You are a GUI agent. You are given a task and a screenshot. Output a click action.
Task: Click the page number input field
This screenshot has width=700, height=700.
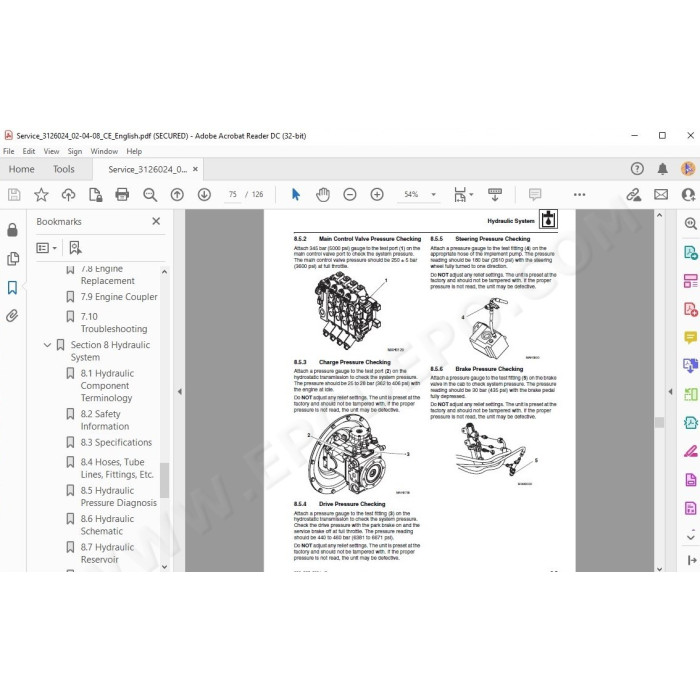tap(233, 195)
